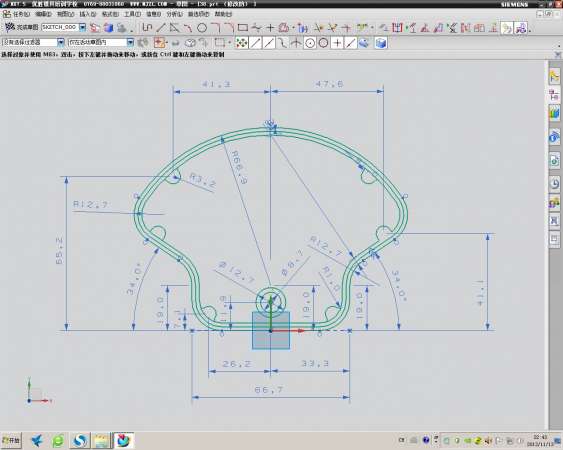Click the SKETCH_000 name field

click(60, 27)
